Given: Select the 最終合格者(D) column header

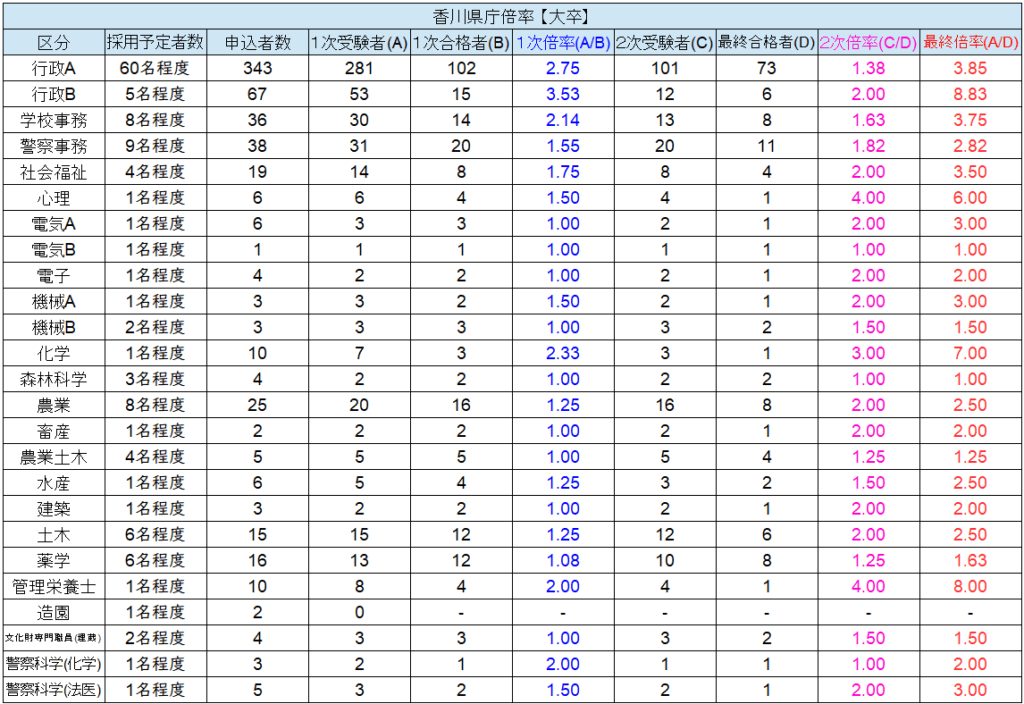Looking at the screenshot, I should (766, 42).
